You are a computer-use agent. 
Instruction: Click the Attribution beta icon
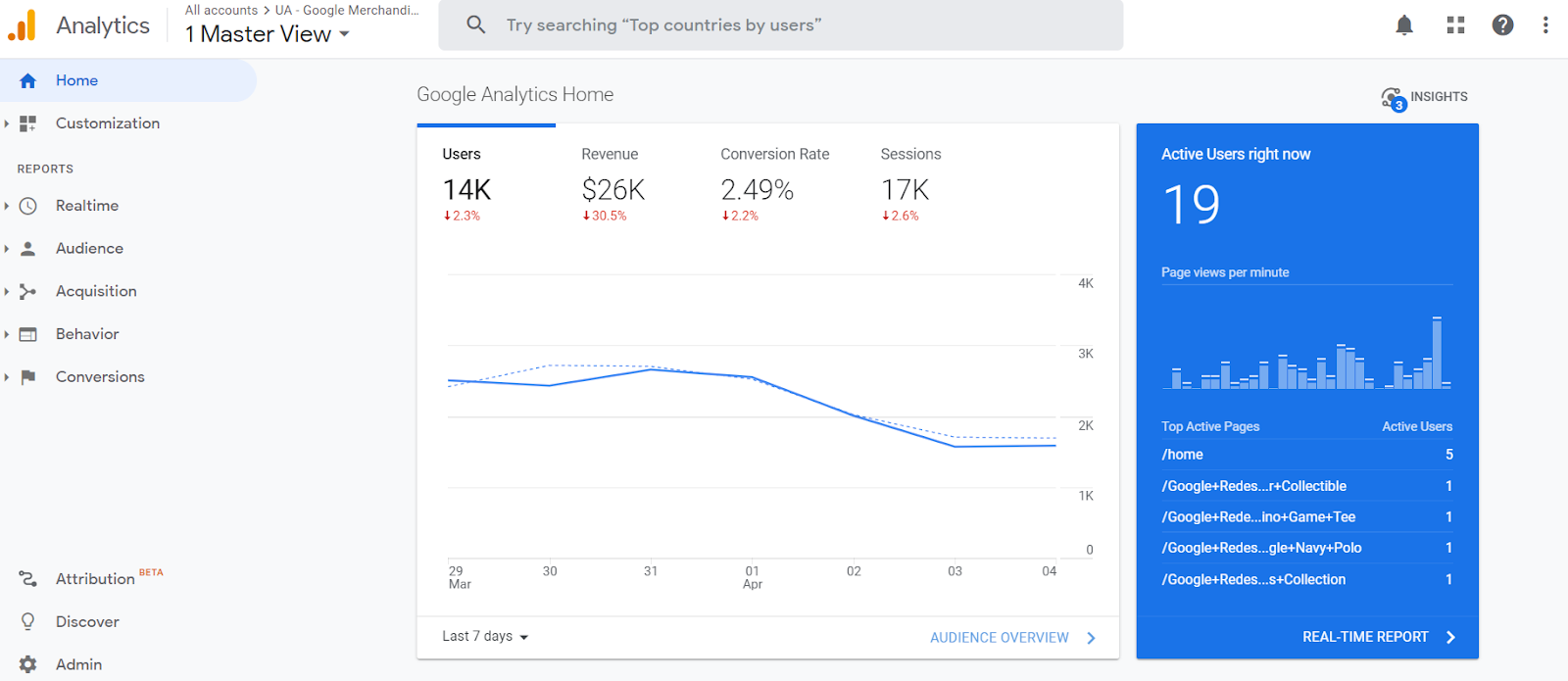28,579
